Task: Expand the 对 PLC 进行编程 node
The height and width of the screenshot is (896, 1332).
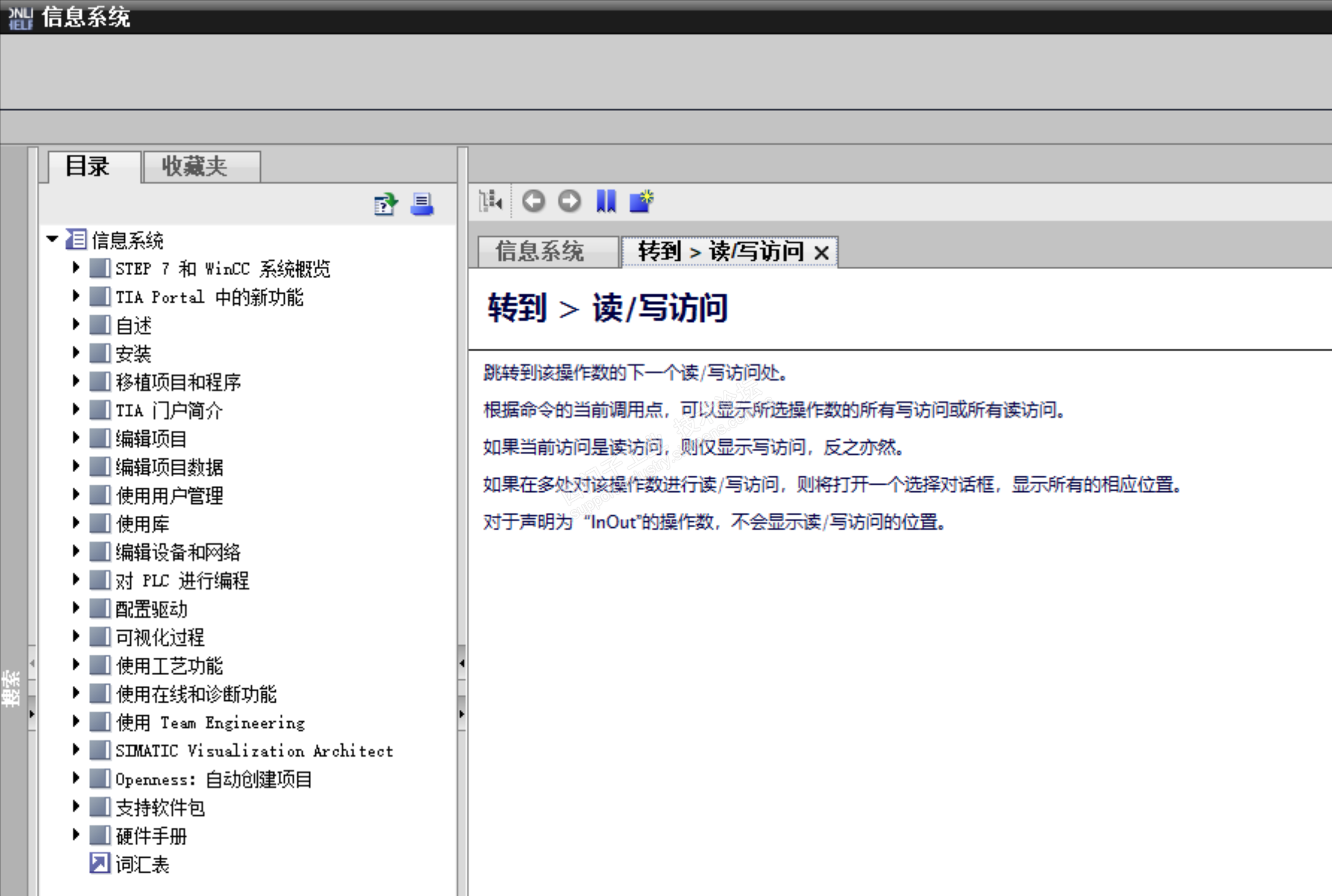Action: [76, 580]
